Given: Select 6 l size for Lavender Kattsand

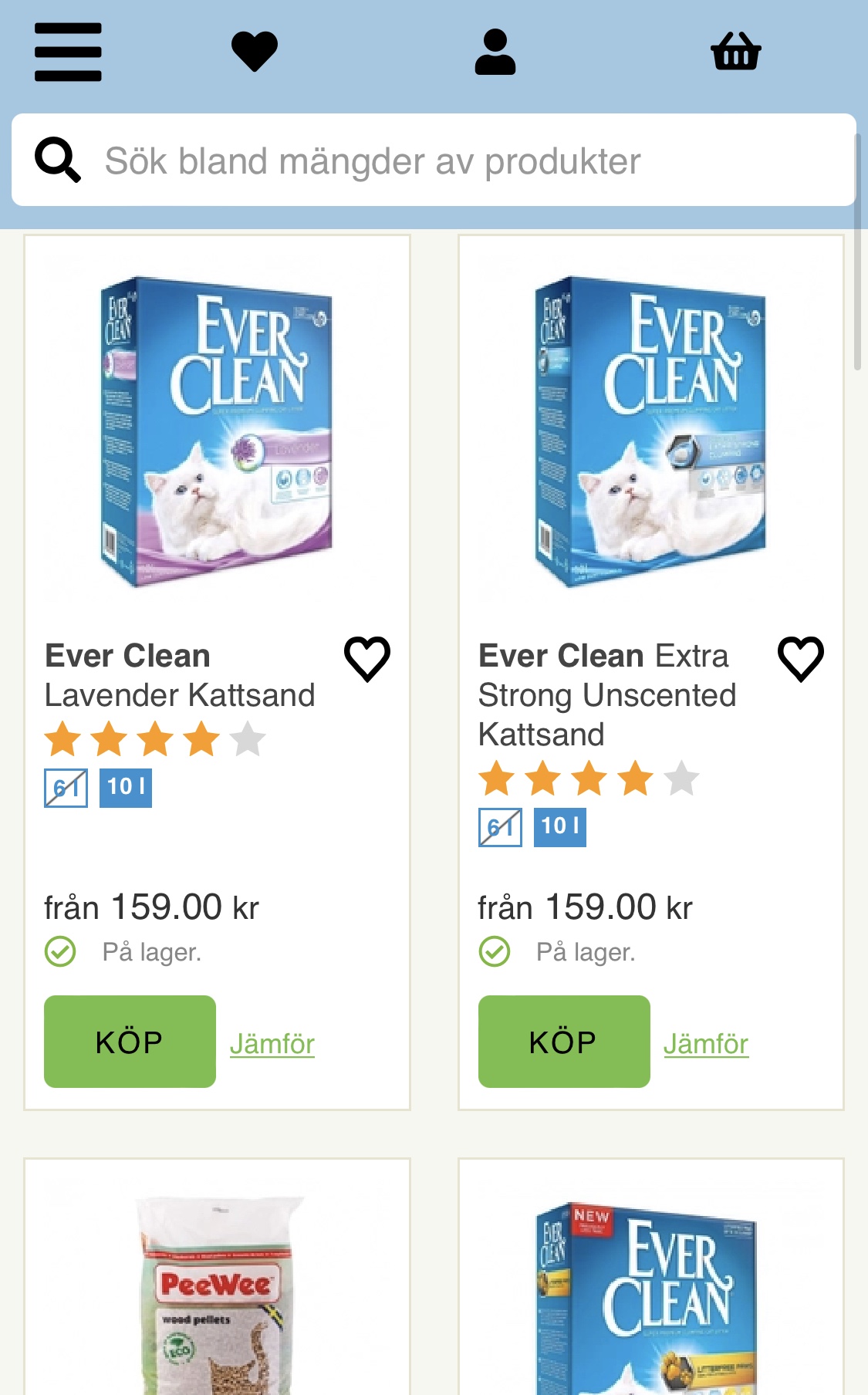Looking at the screenshot, I should tap(66, 788).
